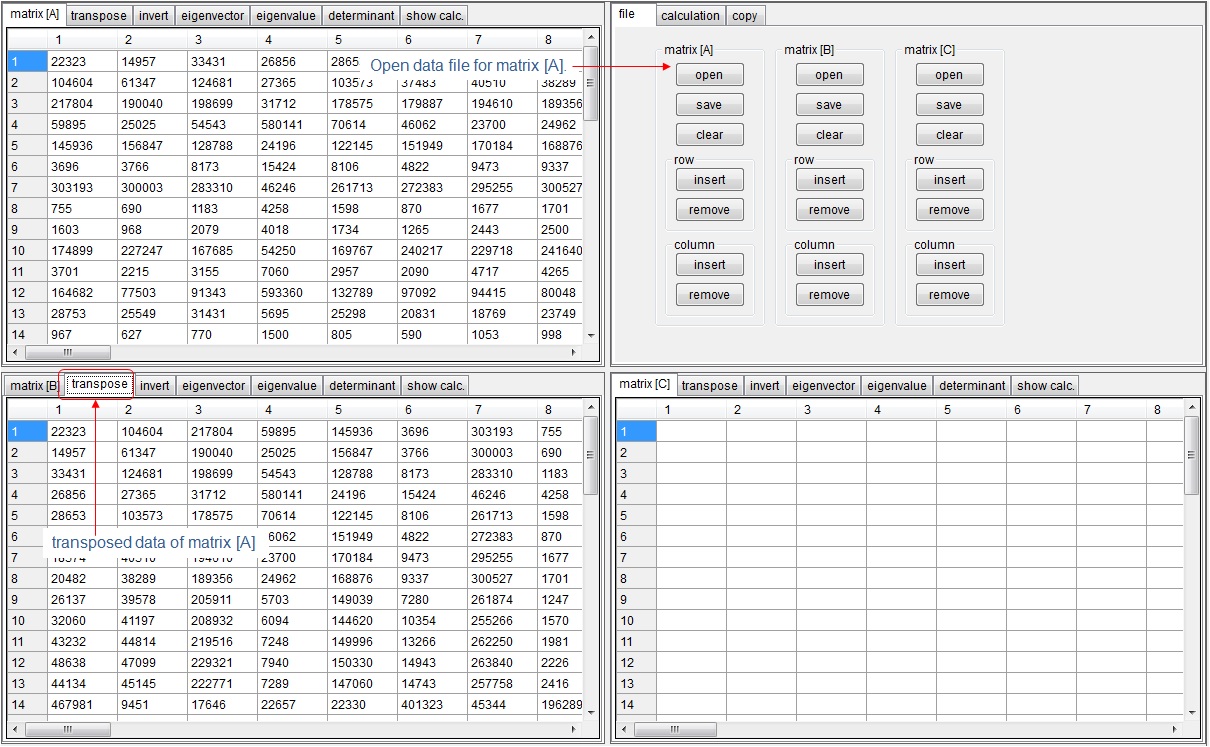Select determinant tab in matrix [B] panel

(x=362, y=386)
